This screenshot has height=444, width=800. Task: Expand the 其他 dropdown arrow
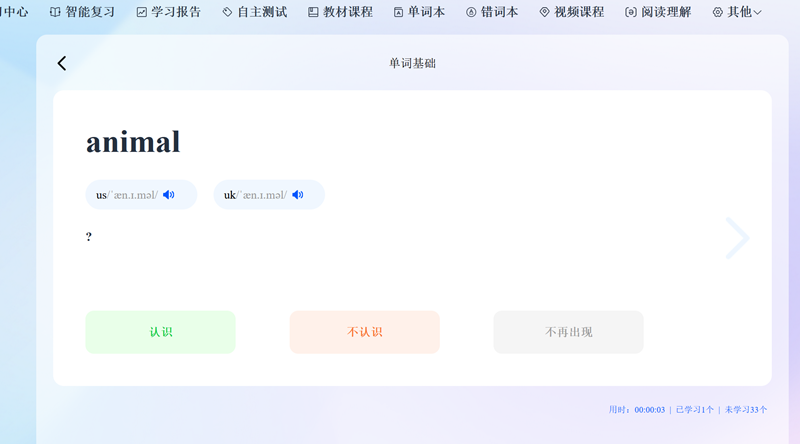point(758,12)
